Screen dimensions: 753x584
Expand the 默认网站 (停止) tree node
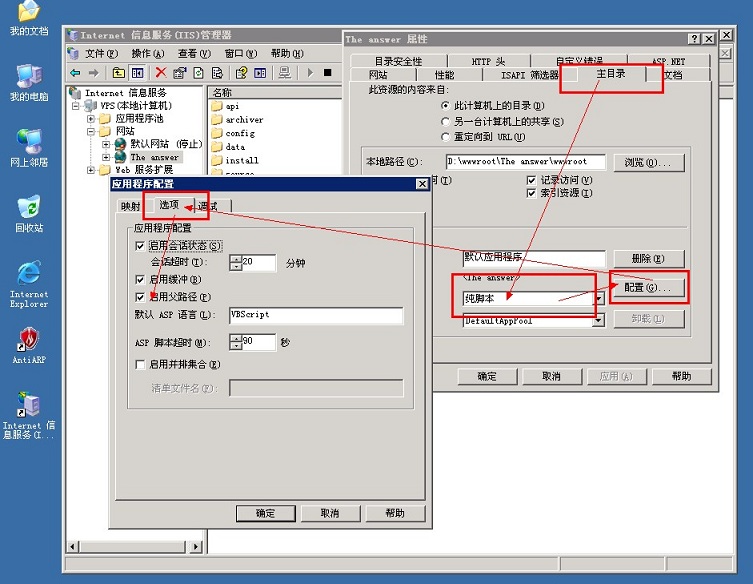click(x=106, y=144)
